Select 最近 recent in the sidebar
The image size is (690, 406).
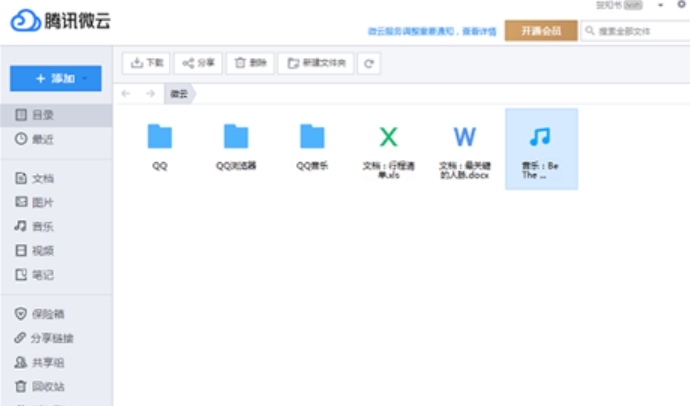[56, 139]
